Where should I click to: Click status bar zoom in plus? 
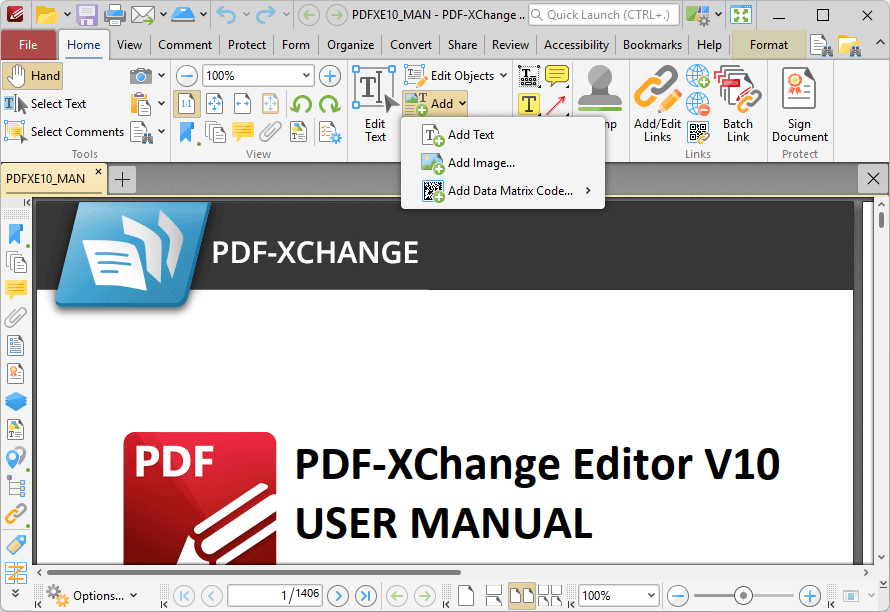coord(810,596)
